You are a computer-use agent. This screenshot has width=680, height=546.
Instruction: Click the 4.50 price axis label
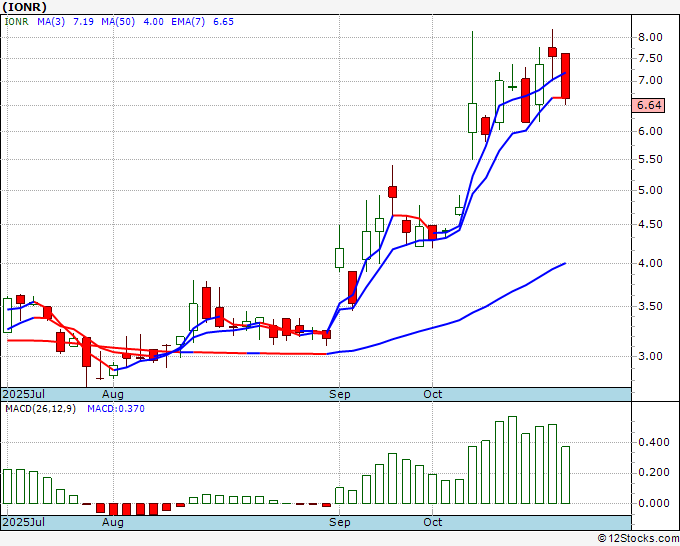pos(651,225)
